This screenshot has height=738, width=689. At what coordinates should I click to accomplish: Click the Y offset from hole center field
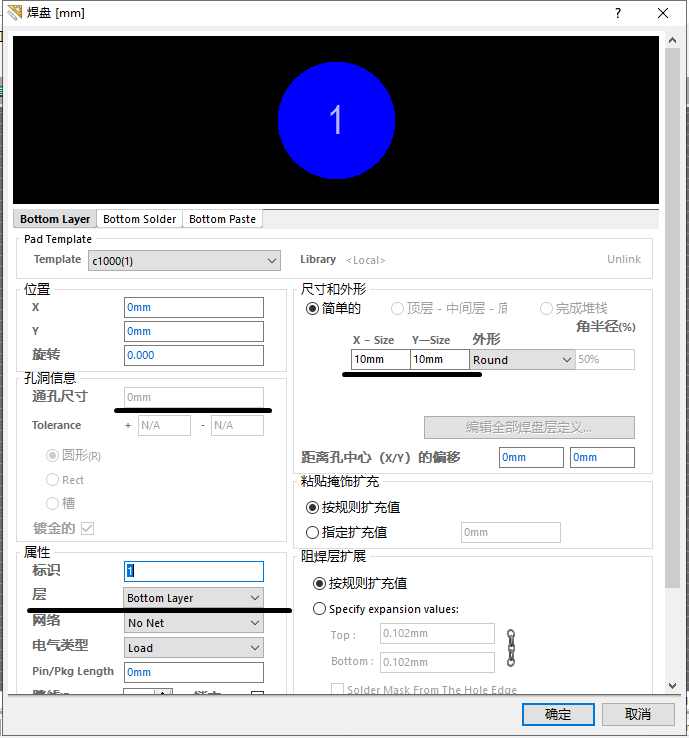[x=602, y=457]
